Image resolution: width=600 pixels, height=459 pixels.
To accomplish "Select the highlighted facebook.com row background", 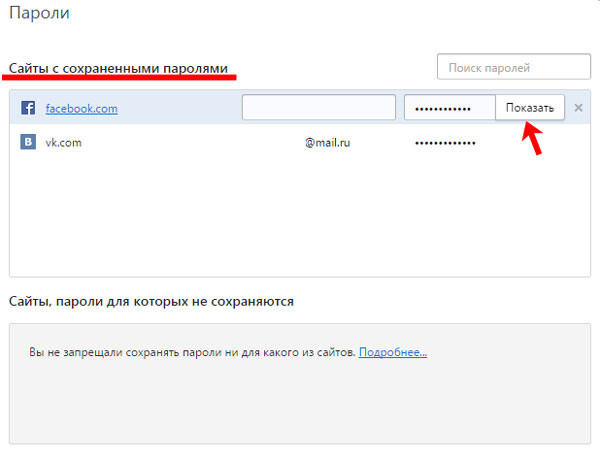I will [x=180, y=108].
